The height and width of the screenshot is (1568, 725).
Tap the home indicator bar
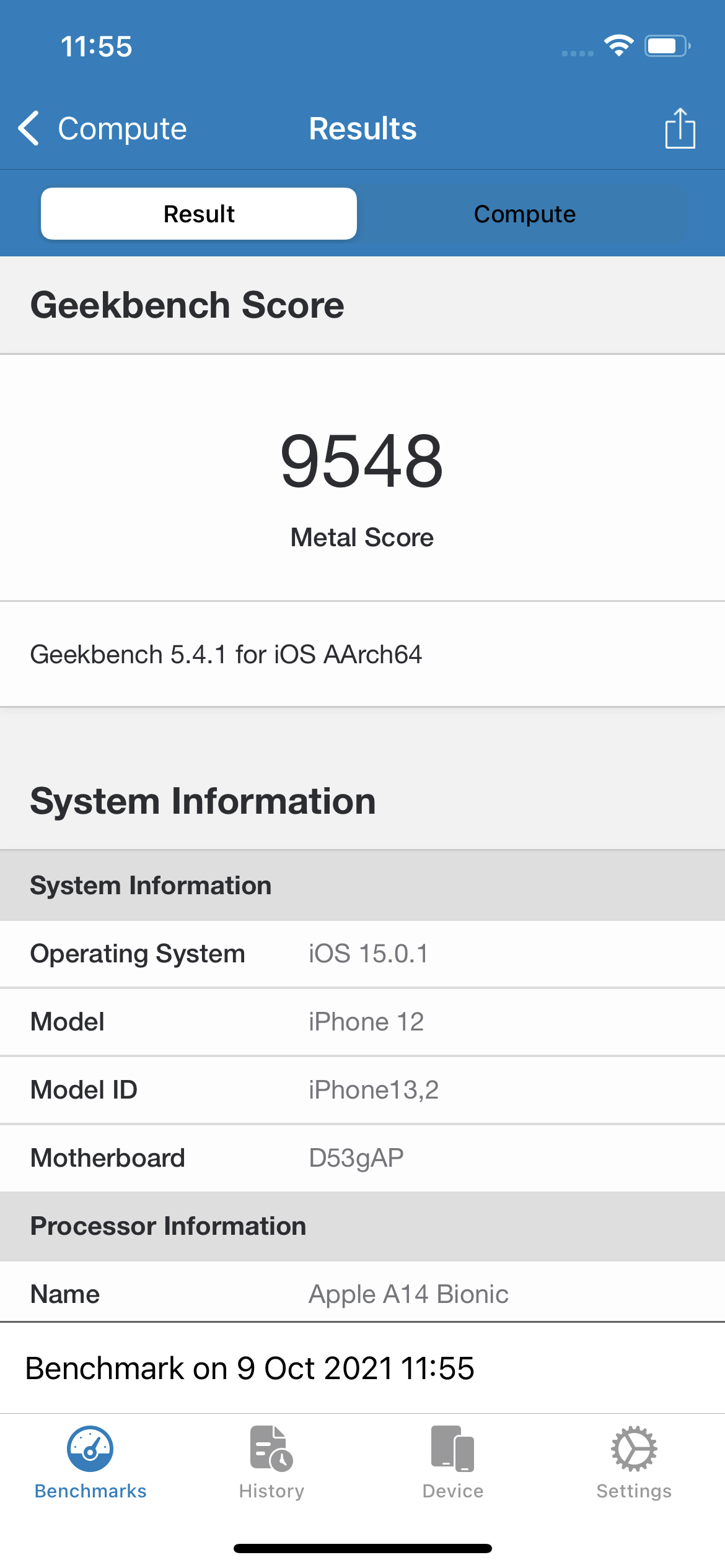pyautogui.click(x=362, y=1548)
